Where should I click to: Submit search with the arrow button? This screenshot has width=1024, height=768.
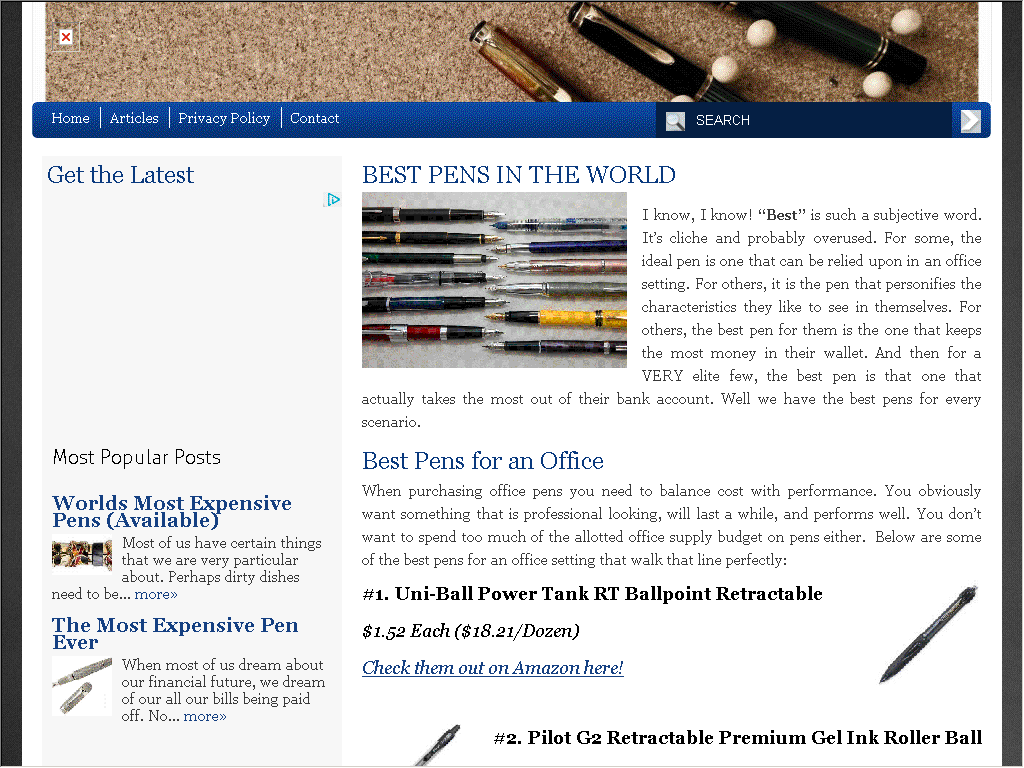pos(970,121)
